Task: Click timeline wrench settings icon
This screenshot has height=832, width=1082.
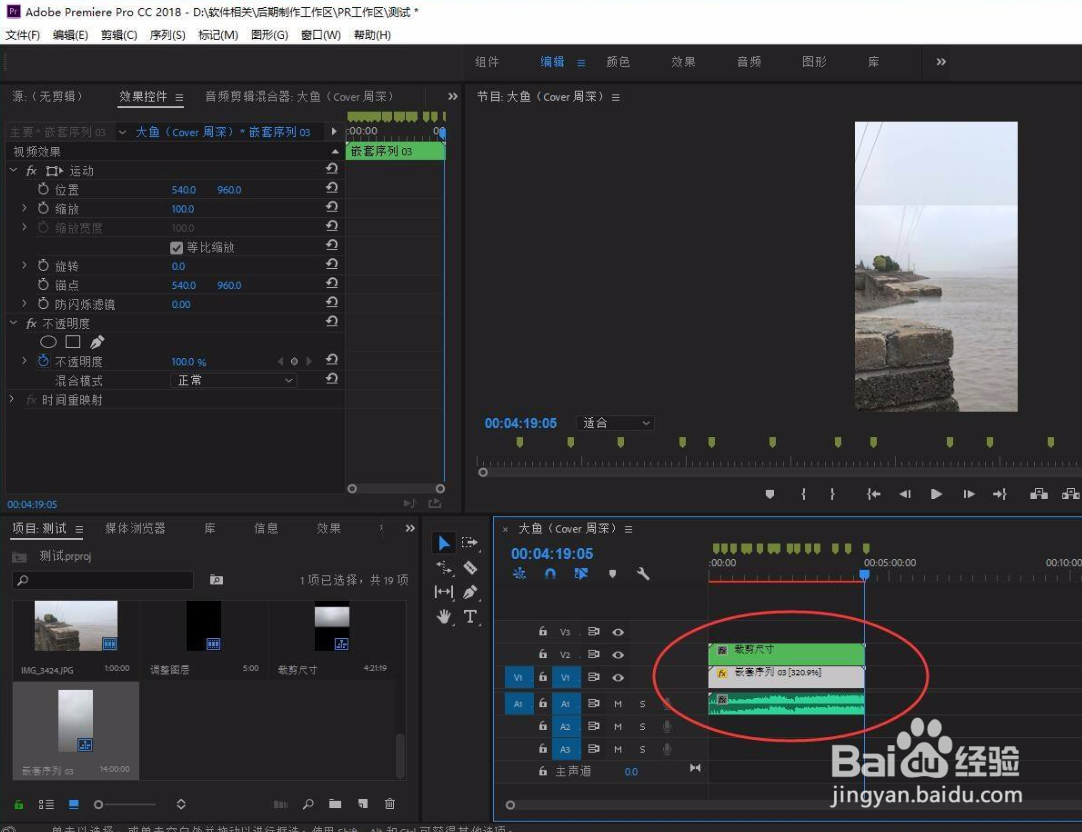Action: (643, 573)
